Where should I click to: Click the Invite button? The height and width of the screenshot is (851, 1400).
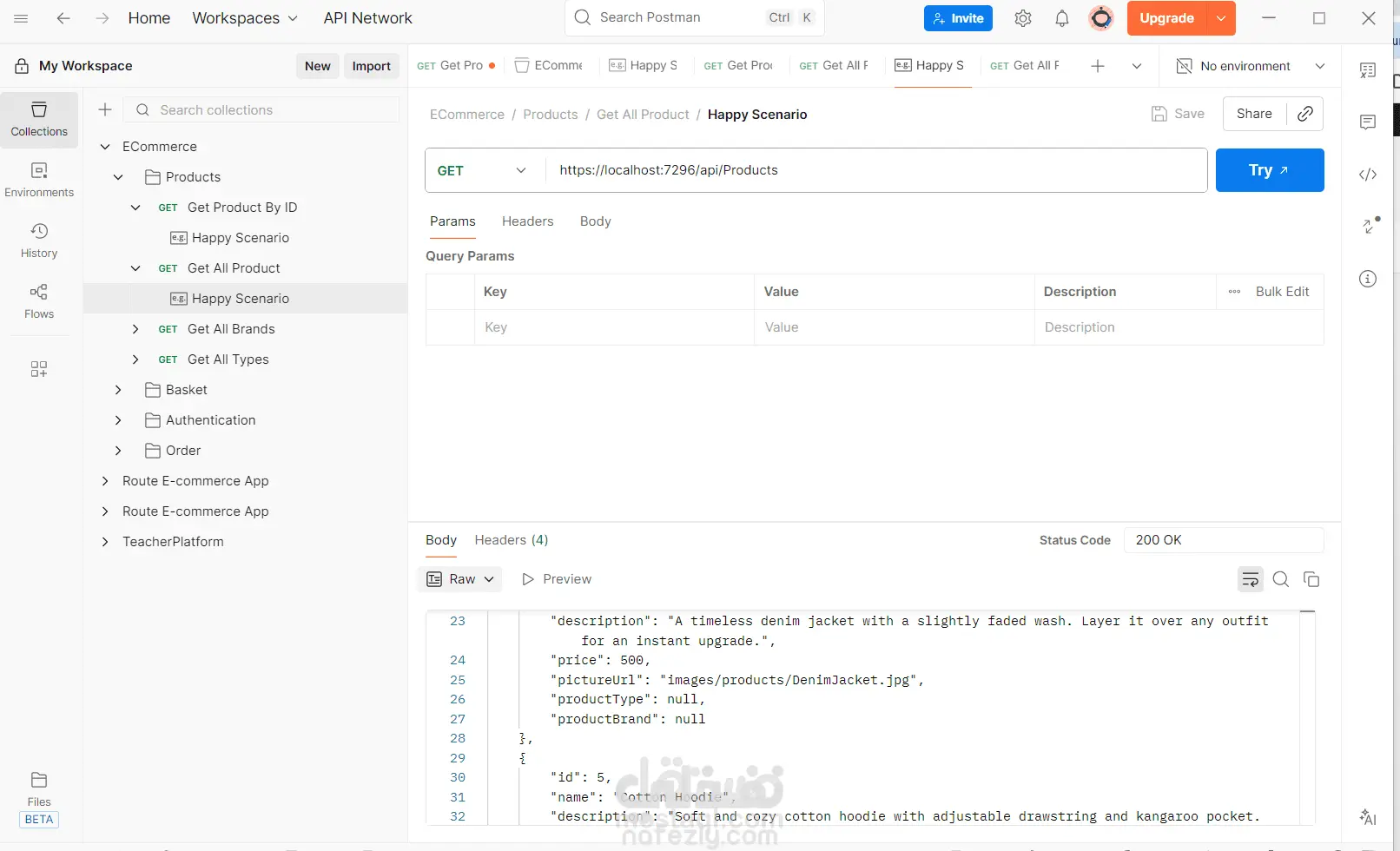958,18
